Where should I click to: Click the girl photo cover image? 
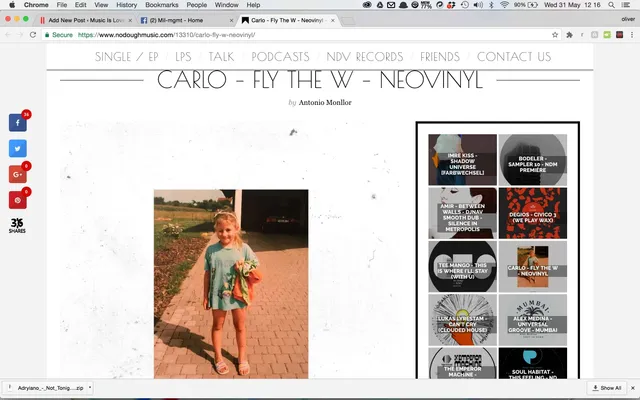point(231,284)
